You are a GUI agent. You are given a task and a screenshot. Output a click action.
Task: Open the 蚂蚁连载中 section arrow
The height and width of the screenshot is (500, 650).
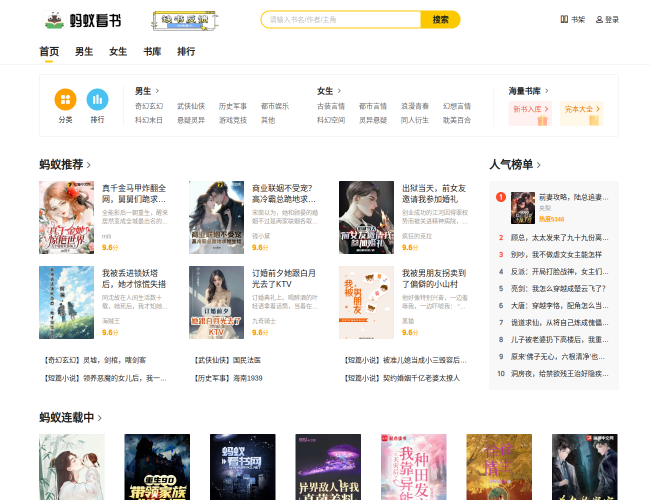point(101,417)
